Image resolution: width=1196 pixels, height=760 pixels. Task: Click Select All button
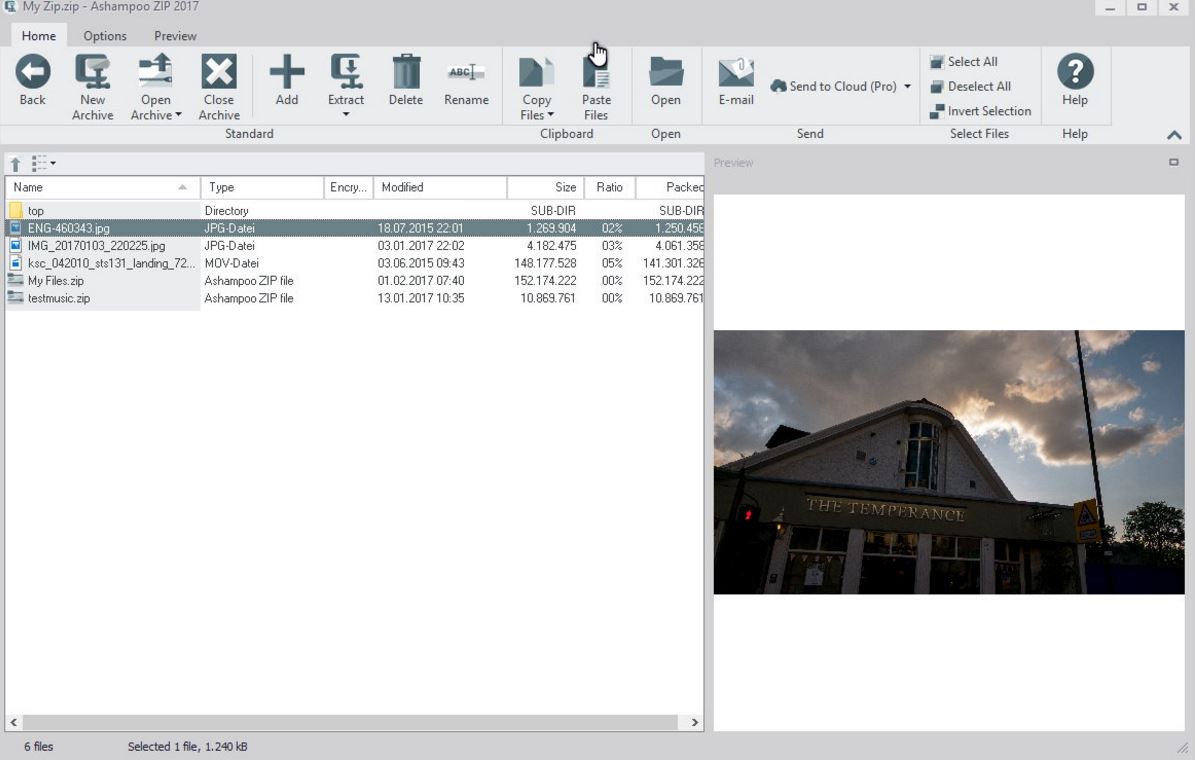pos(971,62)
